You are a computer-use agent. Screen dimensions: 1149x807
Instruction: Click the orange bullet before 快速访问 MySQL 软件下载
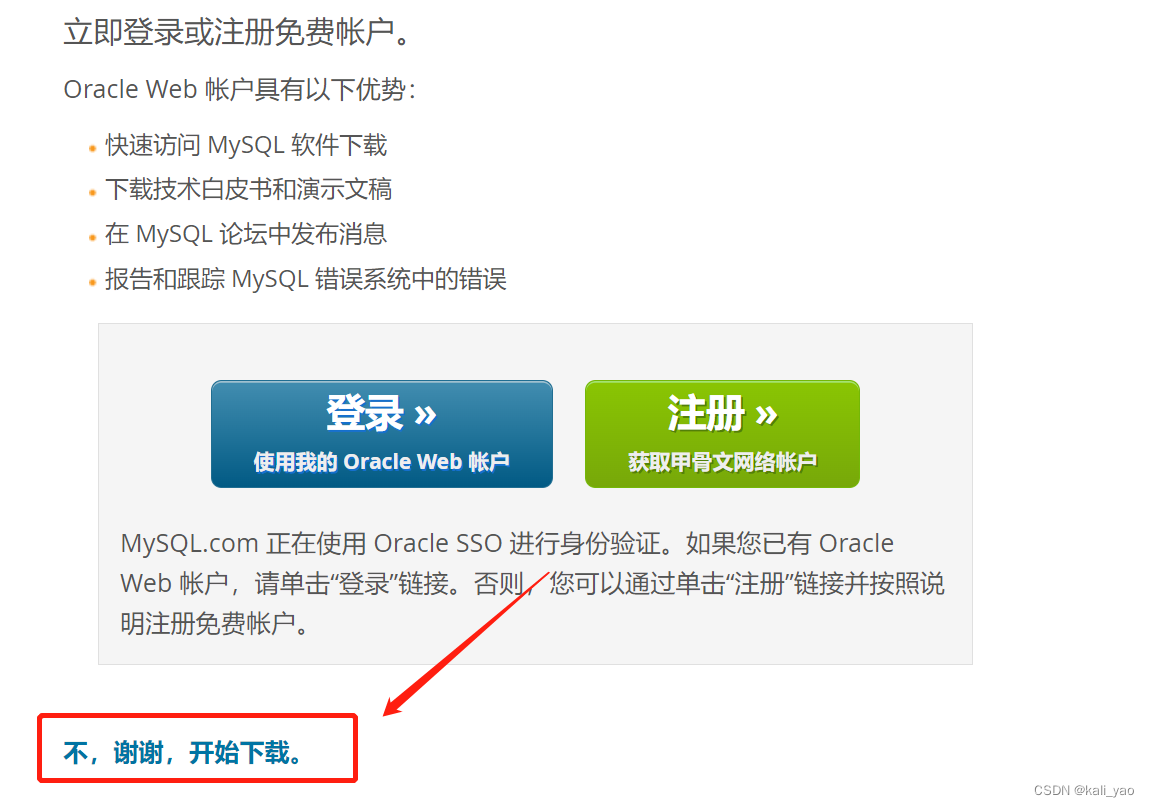tap(92, 148)
